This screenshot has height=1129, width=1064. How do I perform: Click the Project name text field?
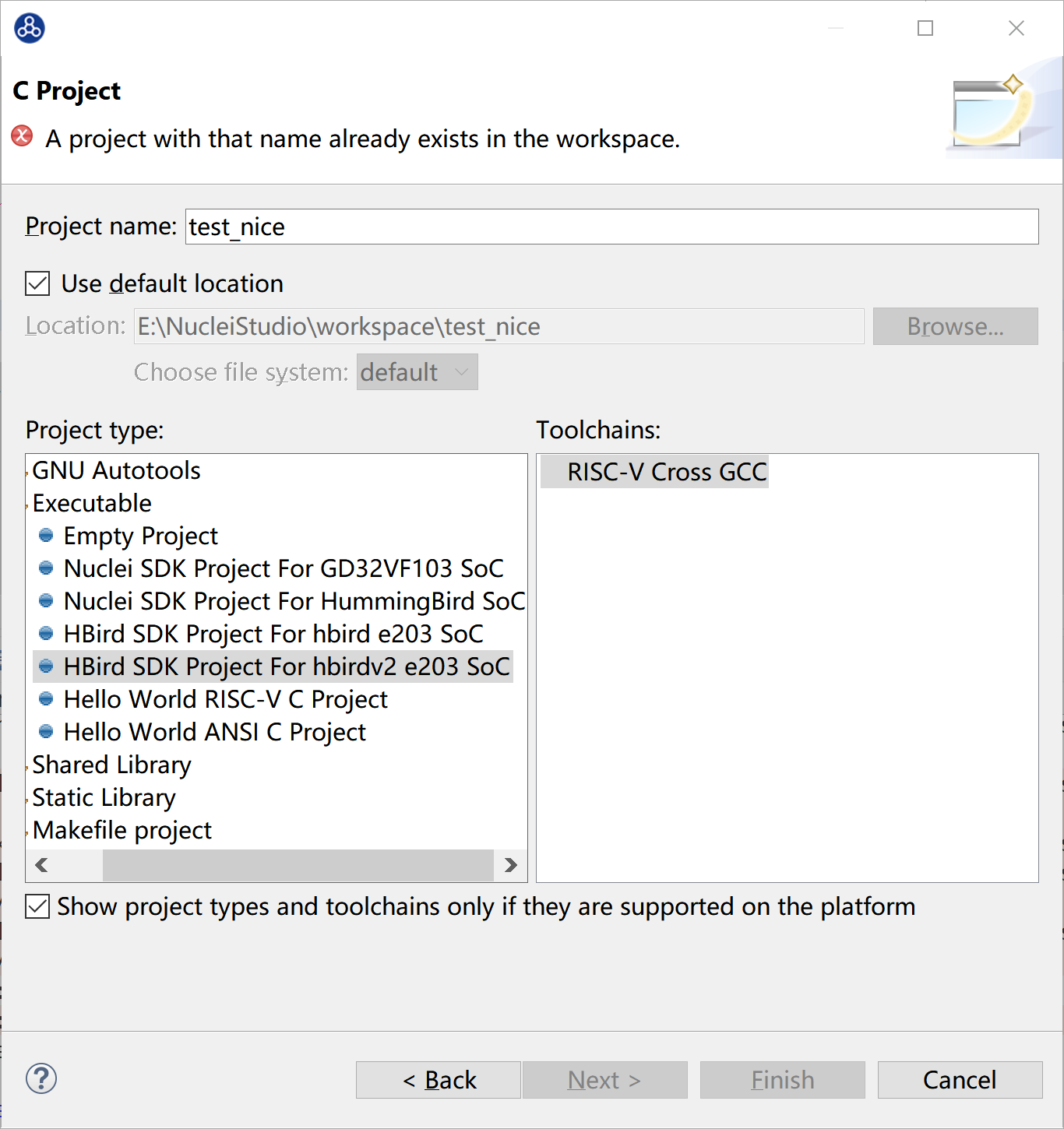[611, 227]
